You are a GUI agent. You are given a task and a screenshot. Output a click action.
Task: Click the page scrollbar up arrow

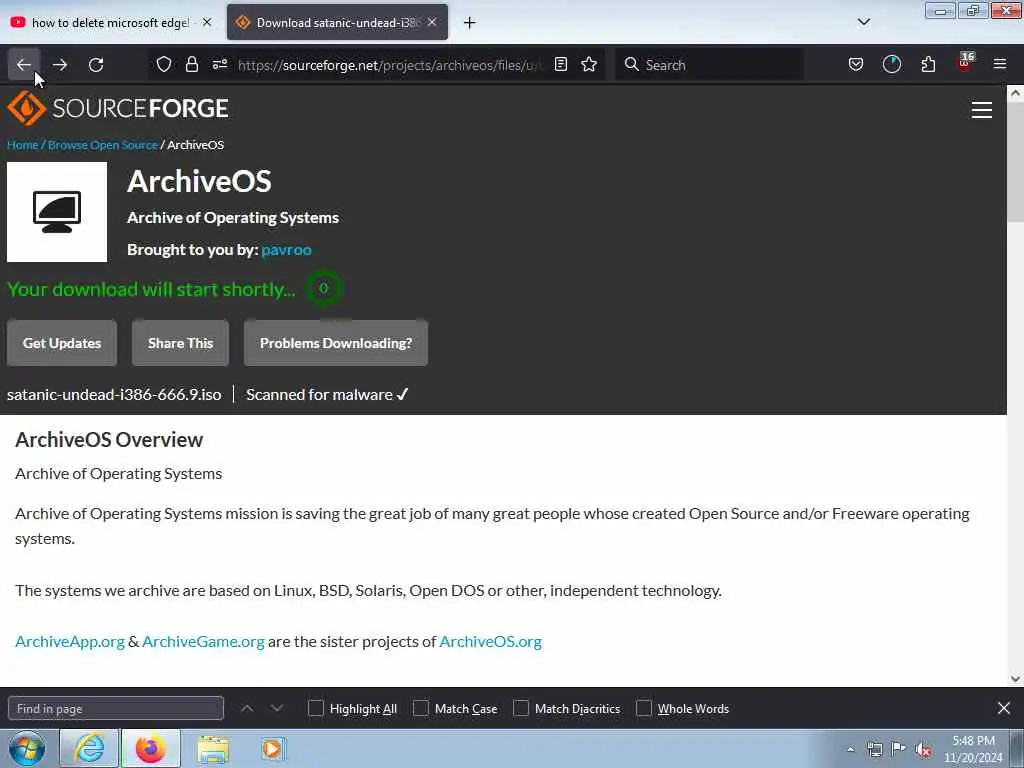1015,93
